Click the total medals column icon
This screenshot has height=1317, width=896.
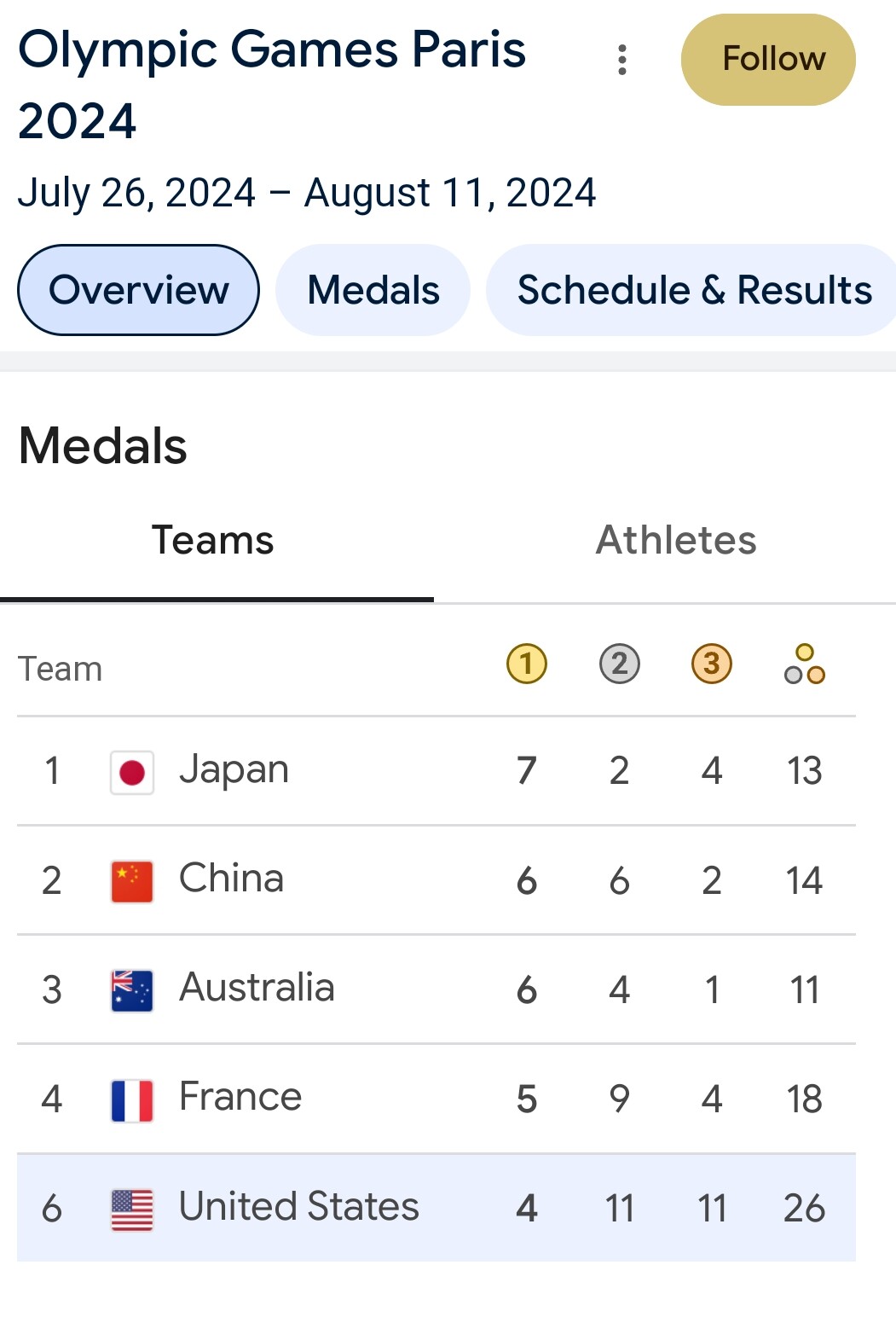coord(805,664)
